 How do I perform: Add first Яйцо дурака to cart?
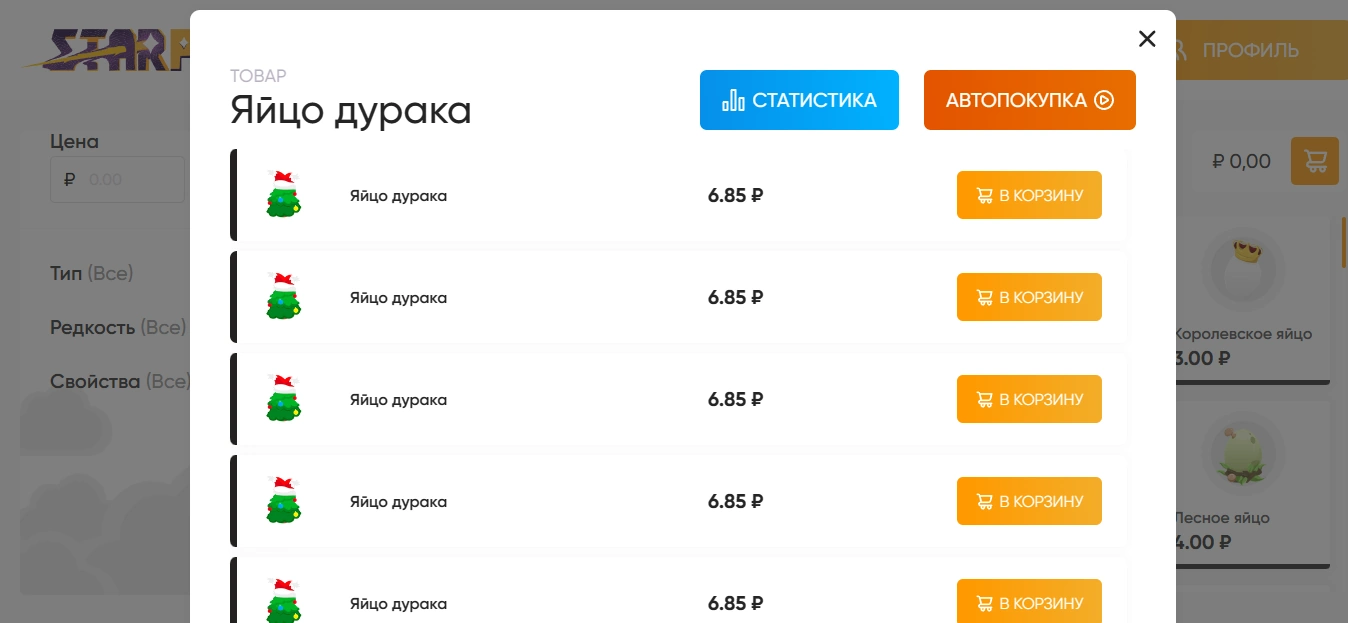pos(1029,195)
